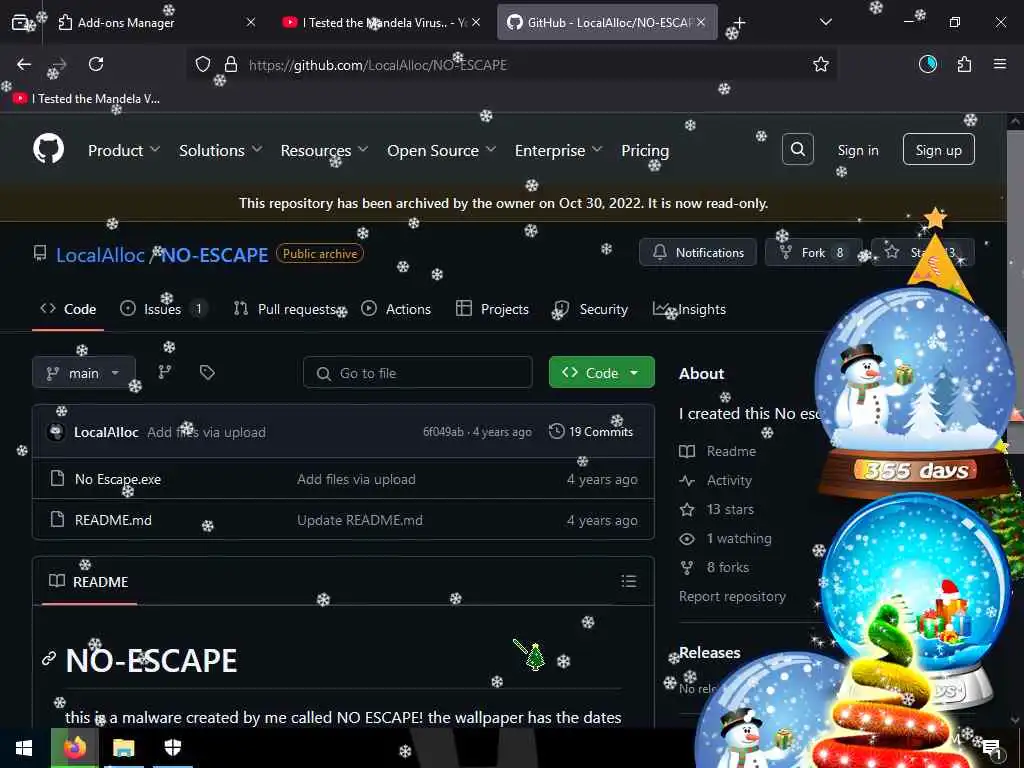Click the Firefox View icon
The height and width of the screenshot is (768, 1024).
point(20,22)
